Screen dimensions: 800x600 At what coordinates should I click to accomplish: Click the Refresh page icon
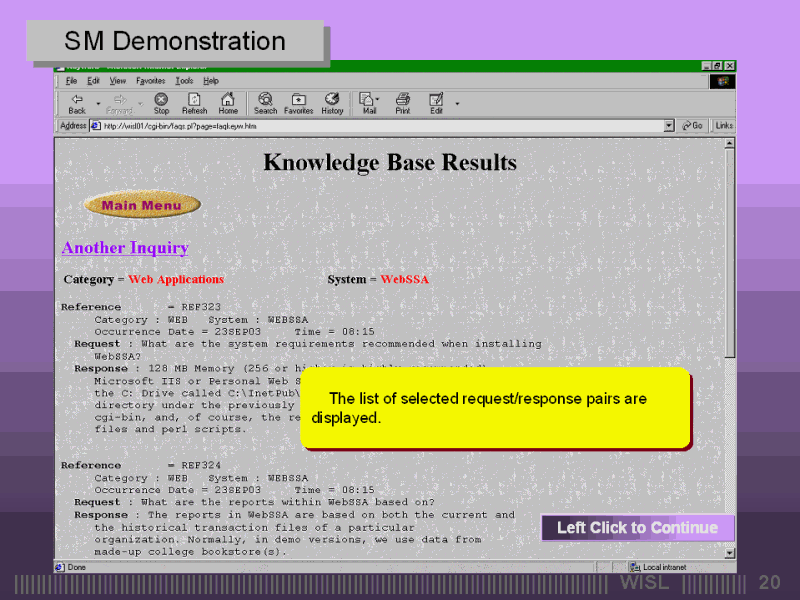194,100
